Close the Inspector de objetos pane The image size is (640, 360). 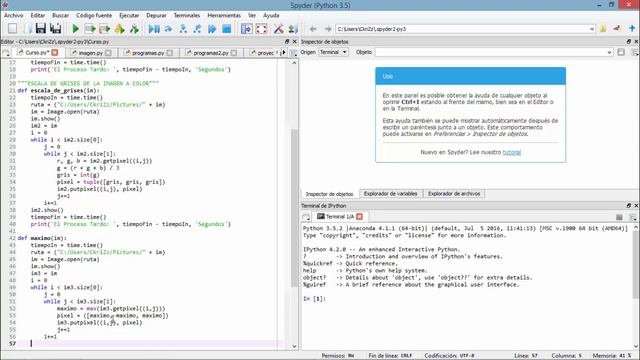[x=636, y=42]
